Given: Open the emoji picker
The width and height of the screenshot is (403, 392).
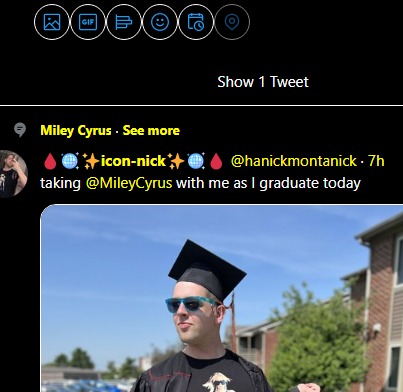Looking at the screenshot, I should coord(160,22).
